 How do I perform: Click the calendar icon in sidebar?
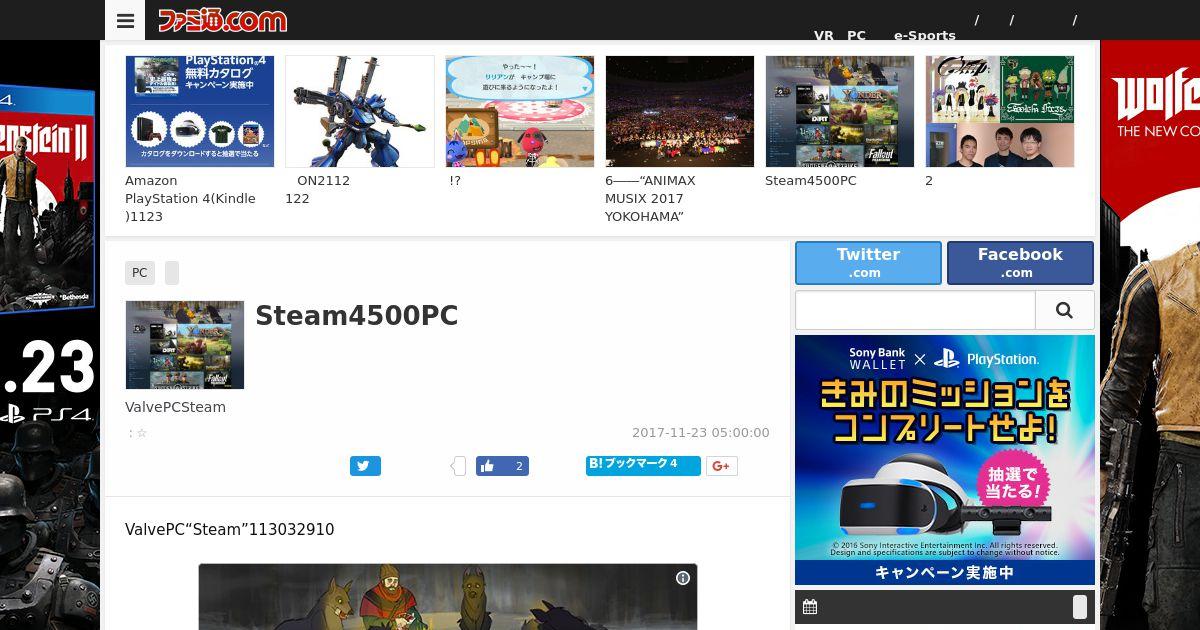pos(810,607)
